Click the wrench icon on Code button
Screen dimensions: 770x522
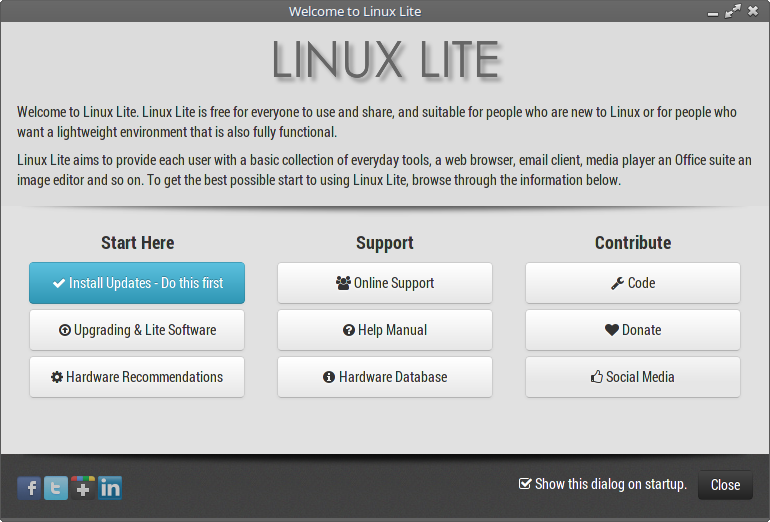[617, 283]
